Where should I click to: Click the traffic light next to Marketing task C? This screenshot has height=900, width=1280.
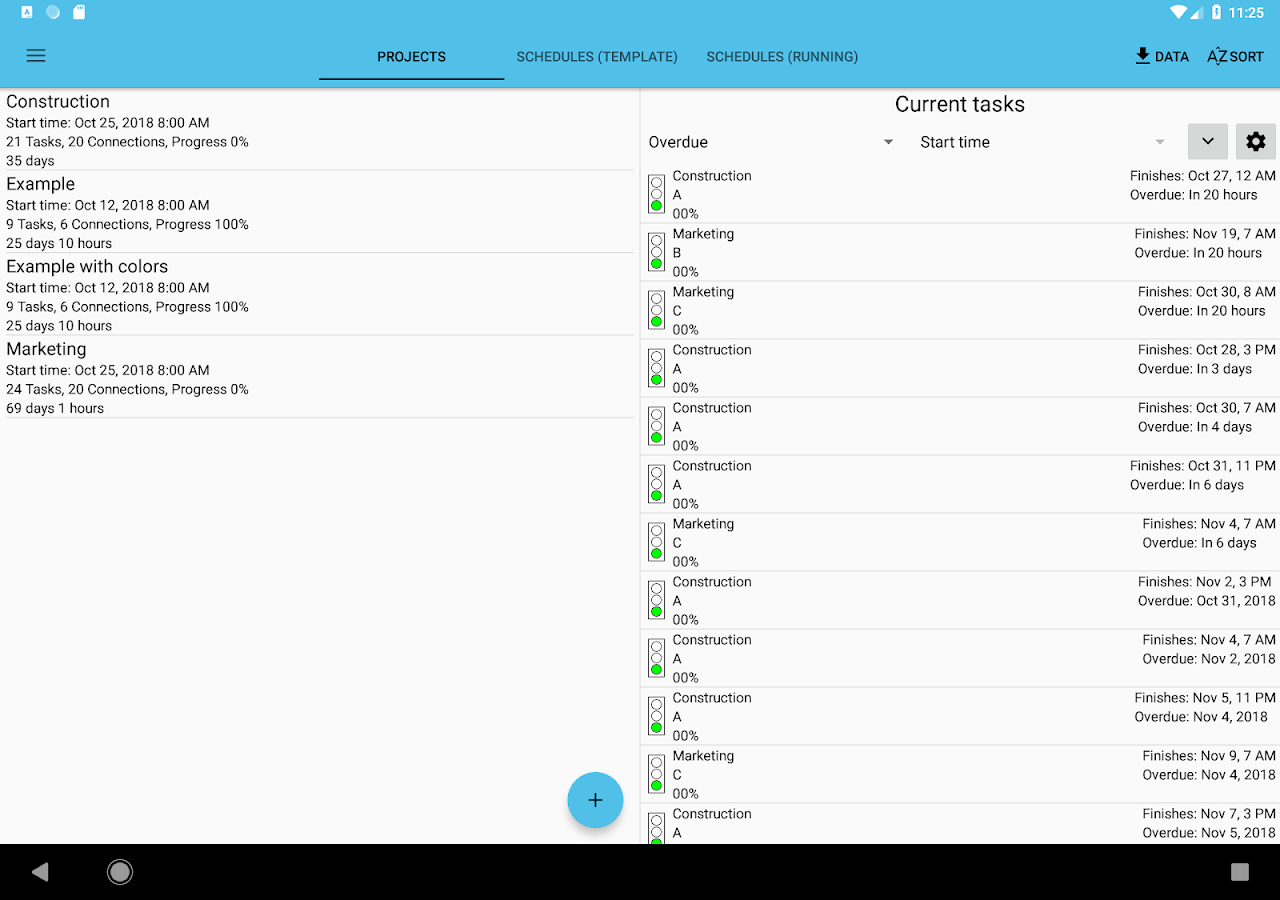(656, 310)
